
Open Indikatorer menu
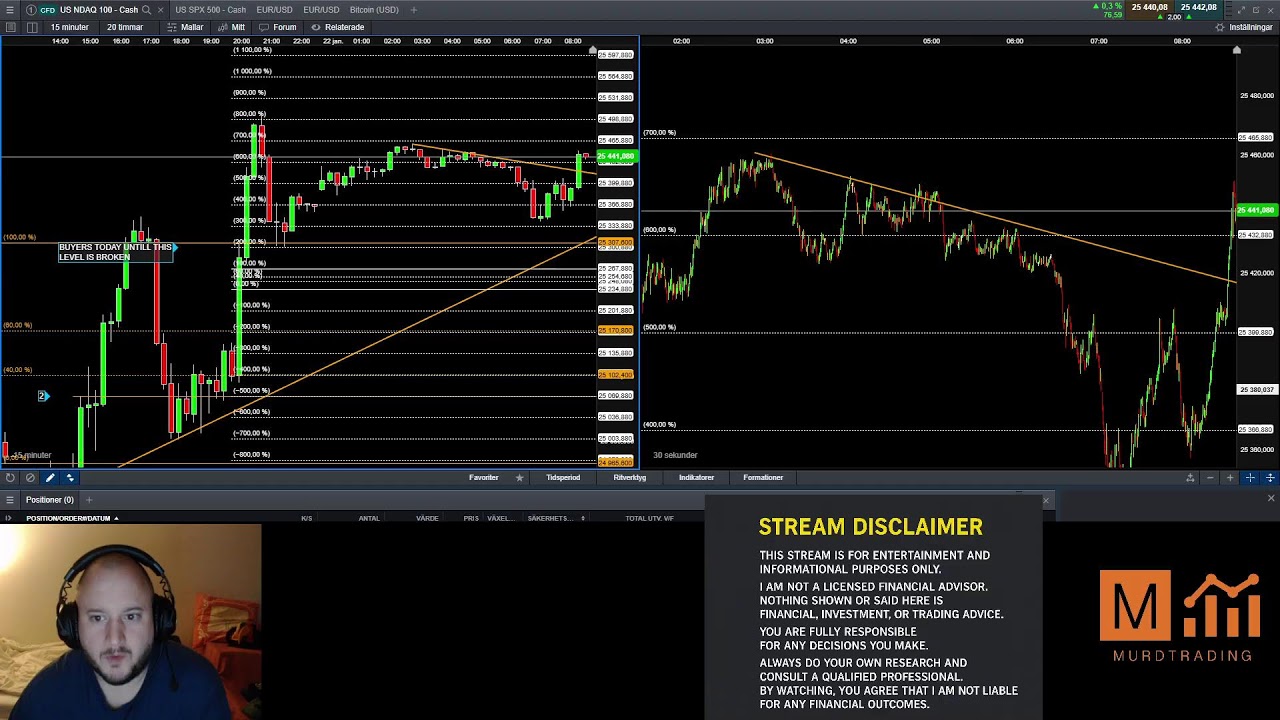click(696, 478)
